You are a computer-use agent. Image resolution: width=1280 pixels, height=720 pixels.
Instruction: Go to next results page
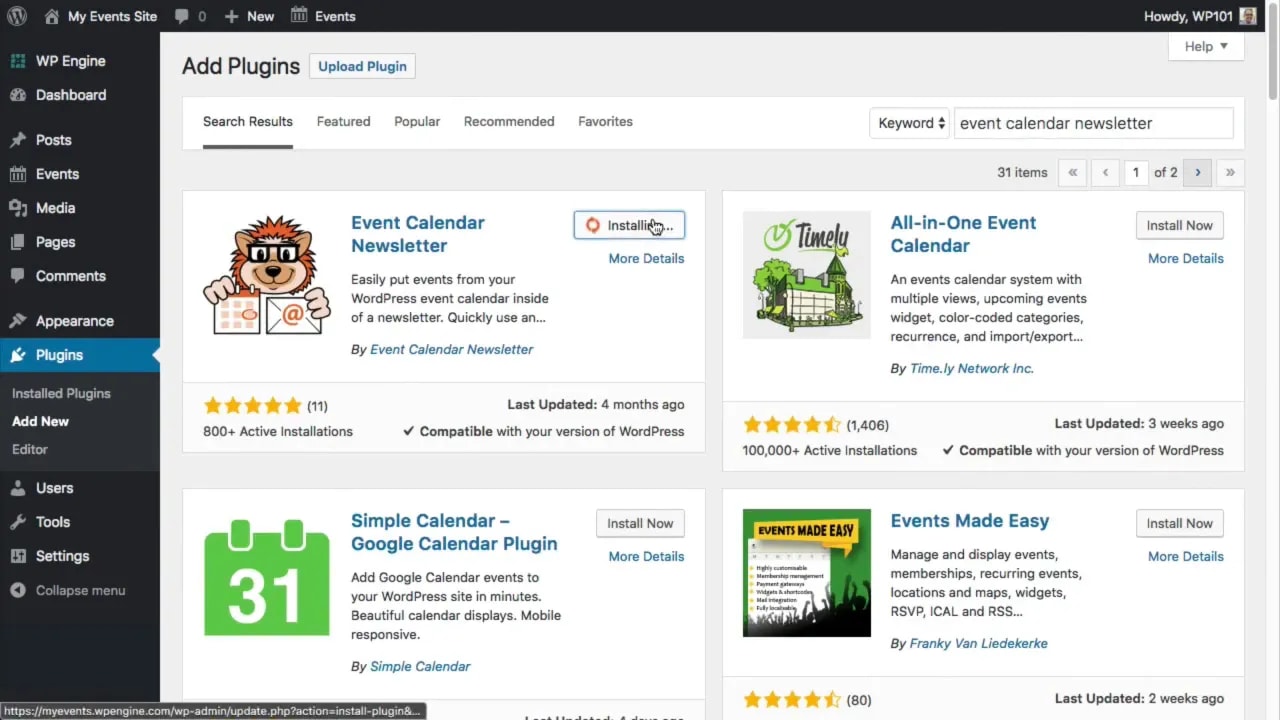click(1198, 172)
